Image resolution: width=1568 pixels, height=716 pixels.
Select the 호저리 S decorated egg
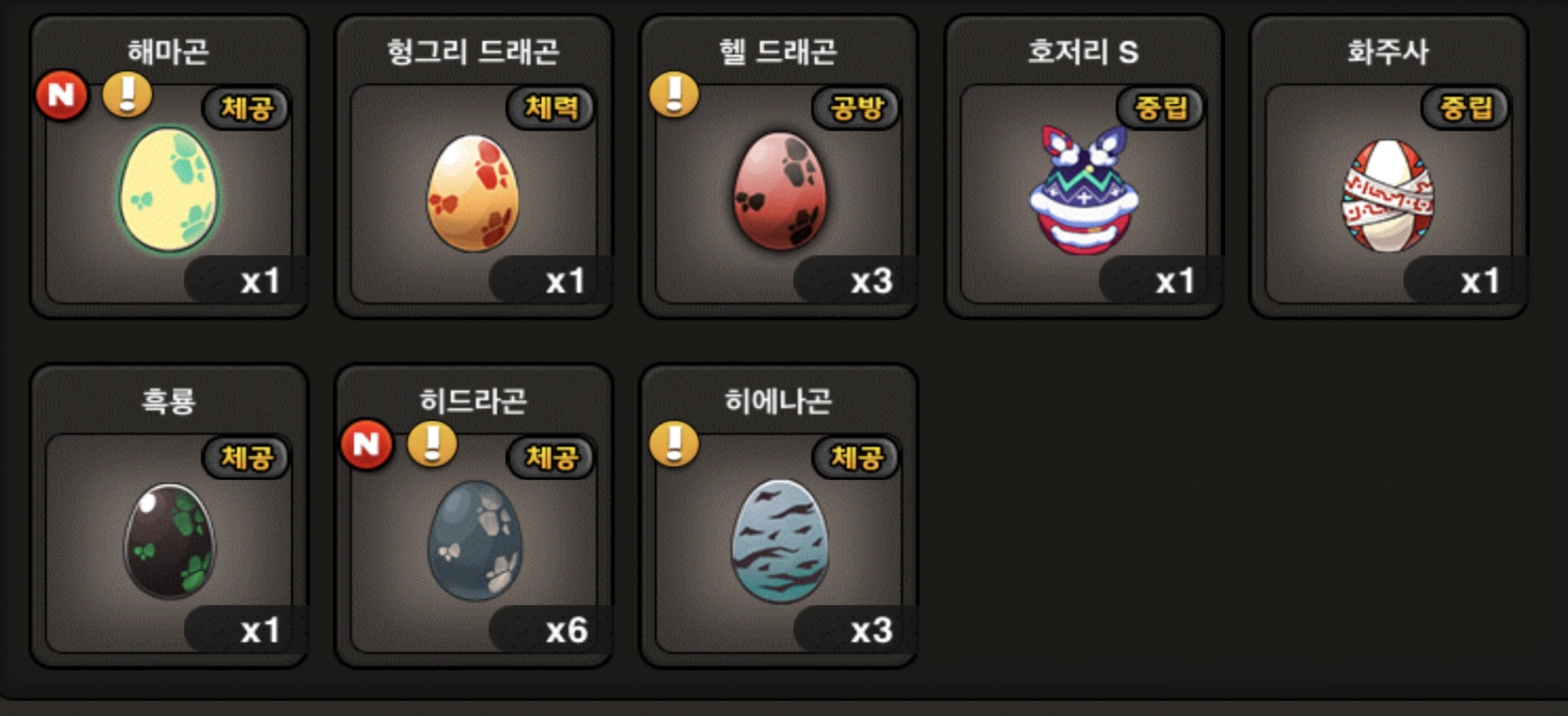[x=1084, y=189]
